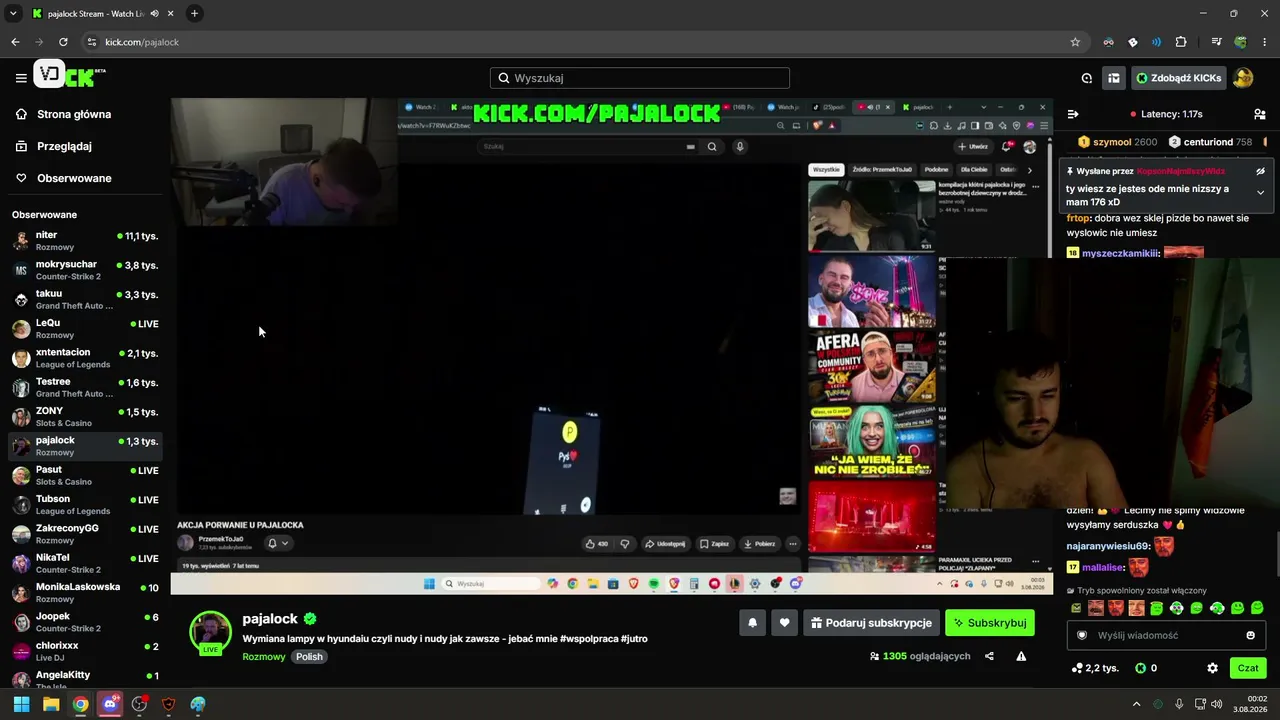Subscribe with the Subskrybuj button

(x=990, y=623)
